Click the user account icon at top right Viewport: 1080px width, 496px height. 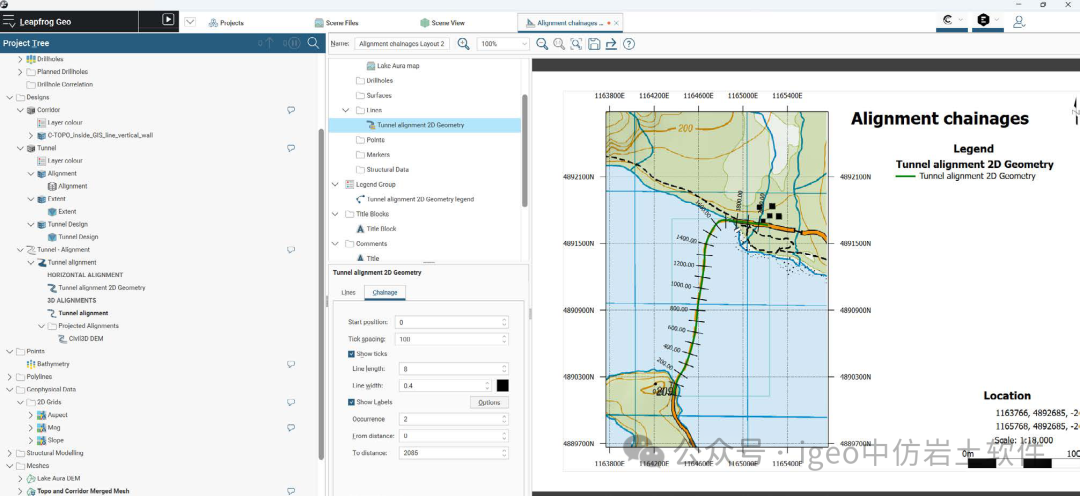(x=1019, y=21)
